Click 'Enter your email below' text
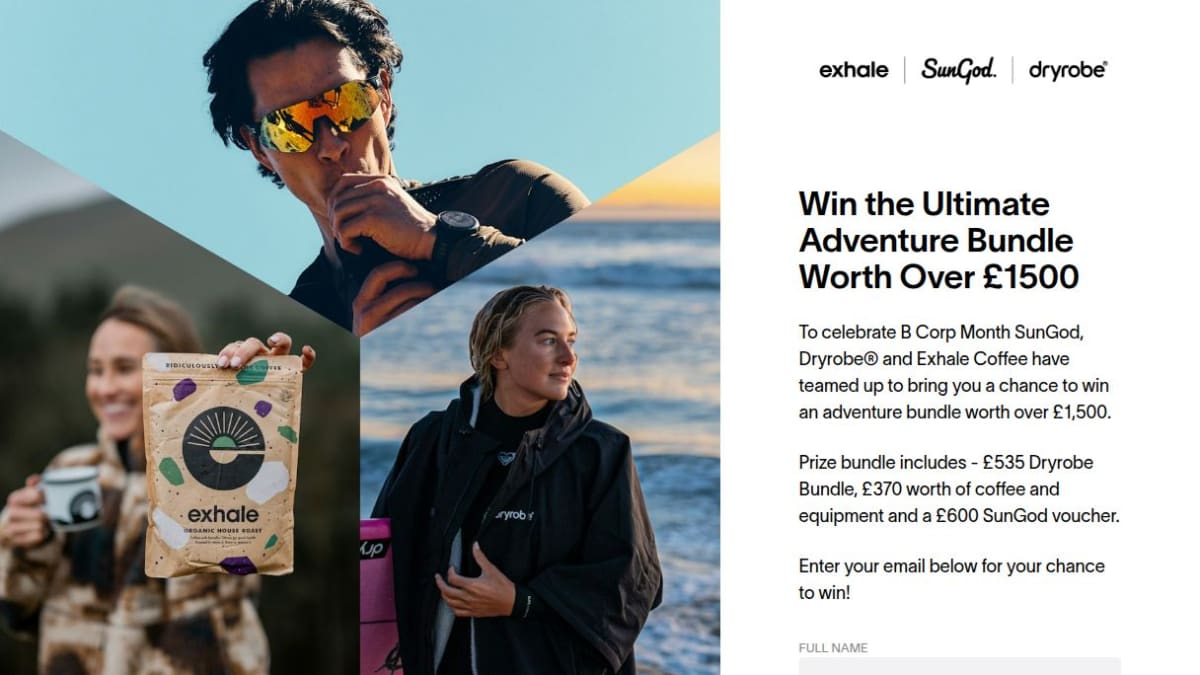 click(x=951, y=579)
